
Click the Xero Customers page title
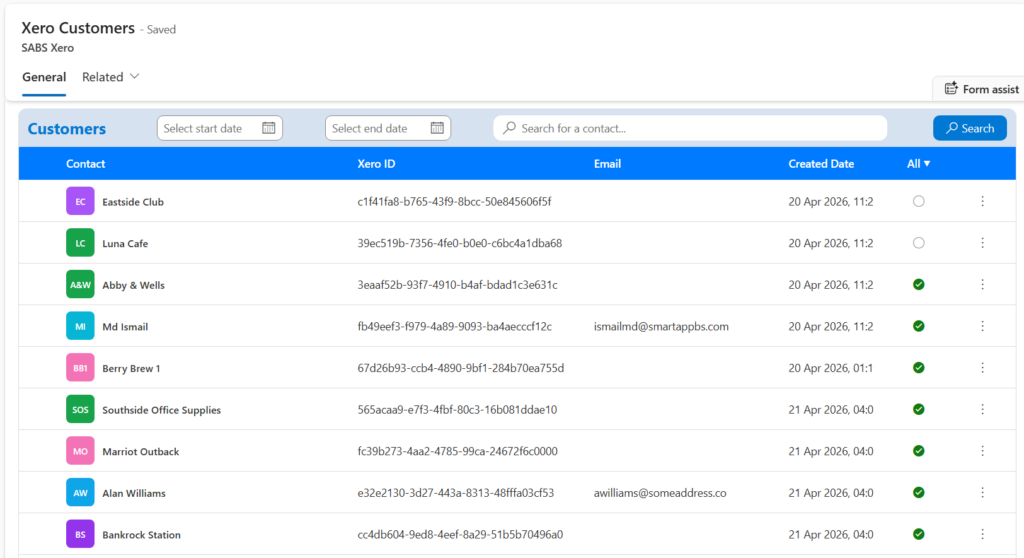point(78,28)
